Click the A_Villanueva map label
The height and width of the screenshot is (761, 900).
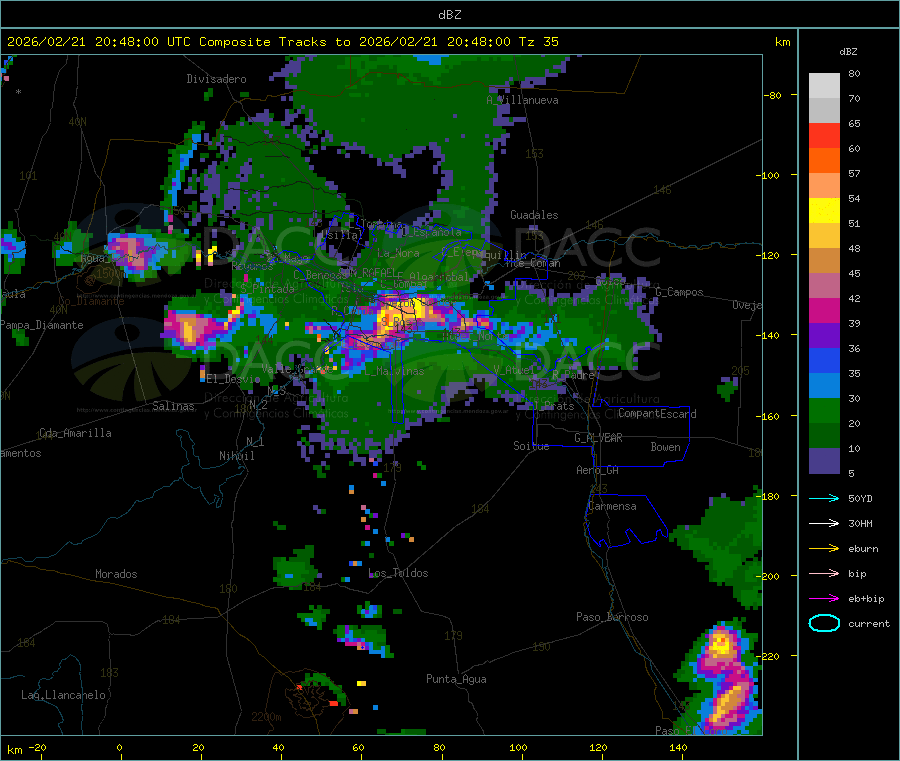522,100
